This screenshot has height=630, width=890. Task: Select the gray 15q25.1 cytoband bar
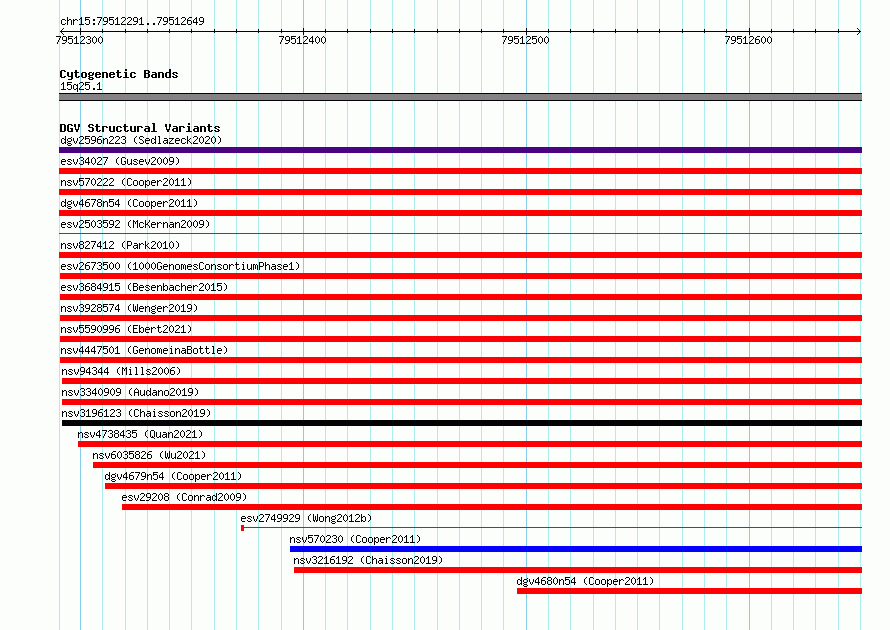tap(460, 97)
